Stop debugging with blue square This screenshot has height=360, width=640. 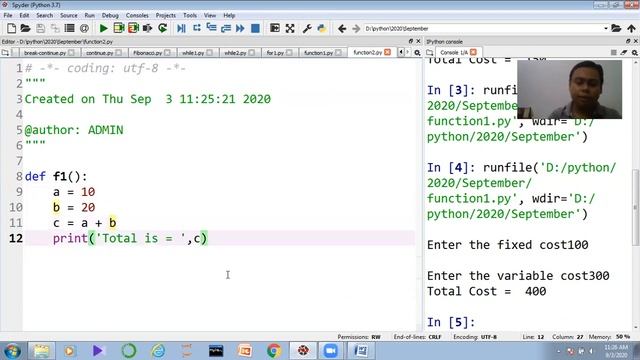256,28
